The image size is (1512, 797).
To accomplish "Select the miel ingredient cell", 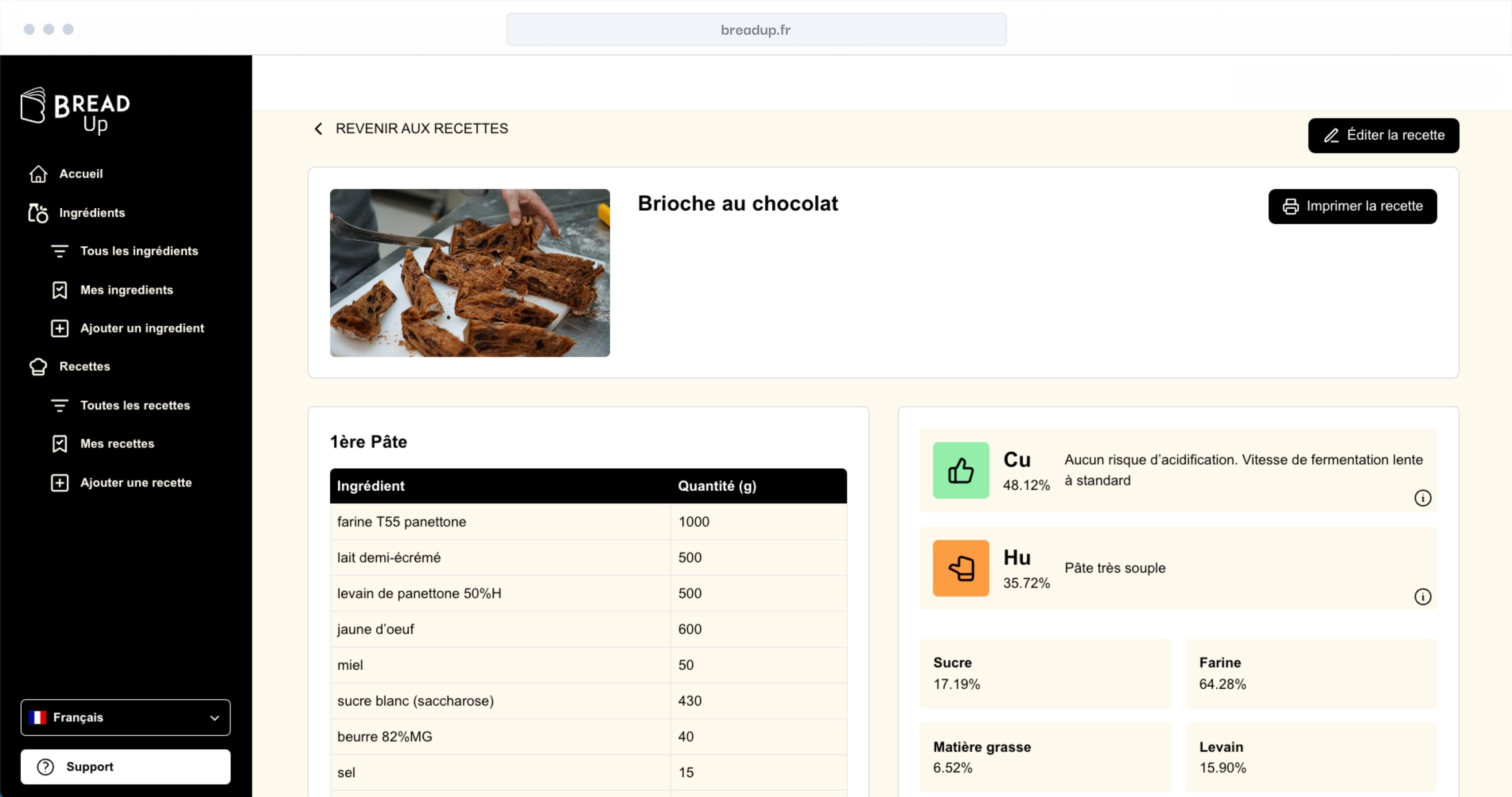I will tap(500, 665).
